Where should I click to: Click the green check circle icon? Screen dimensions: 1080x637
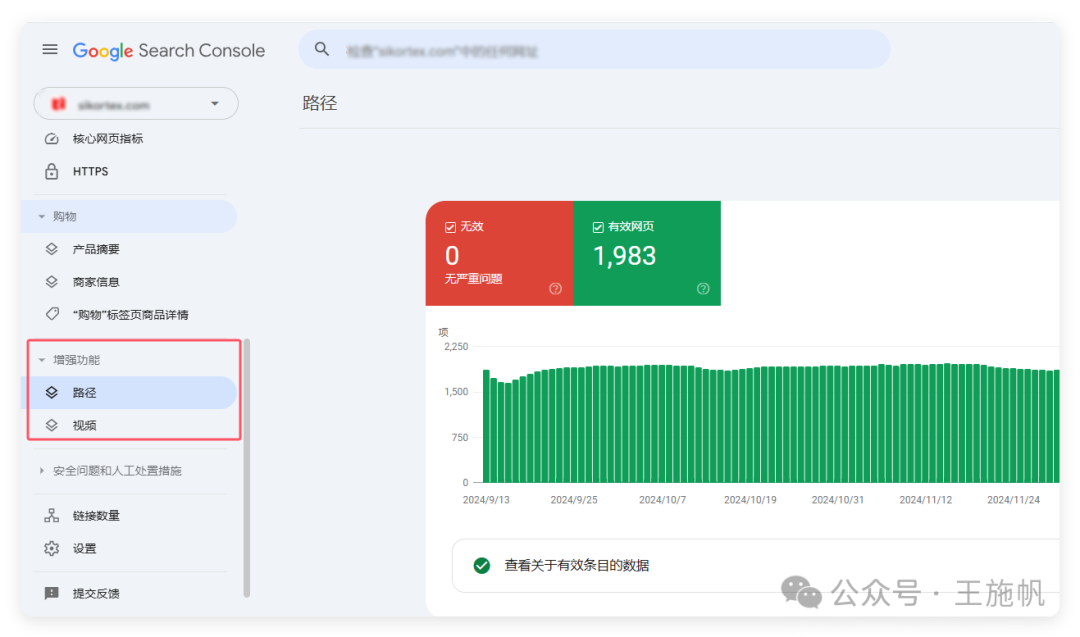coord(481,565)
